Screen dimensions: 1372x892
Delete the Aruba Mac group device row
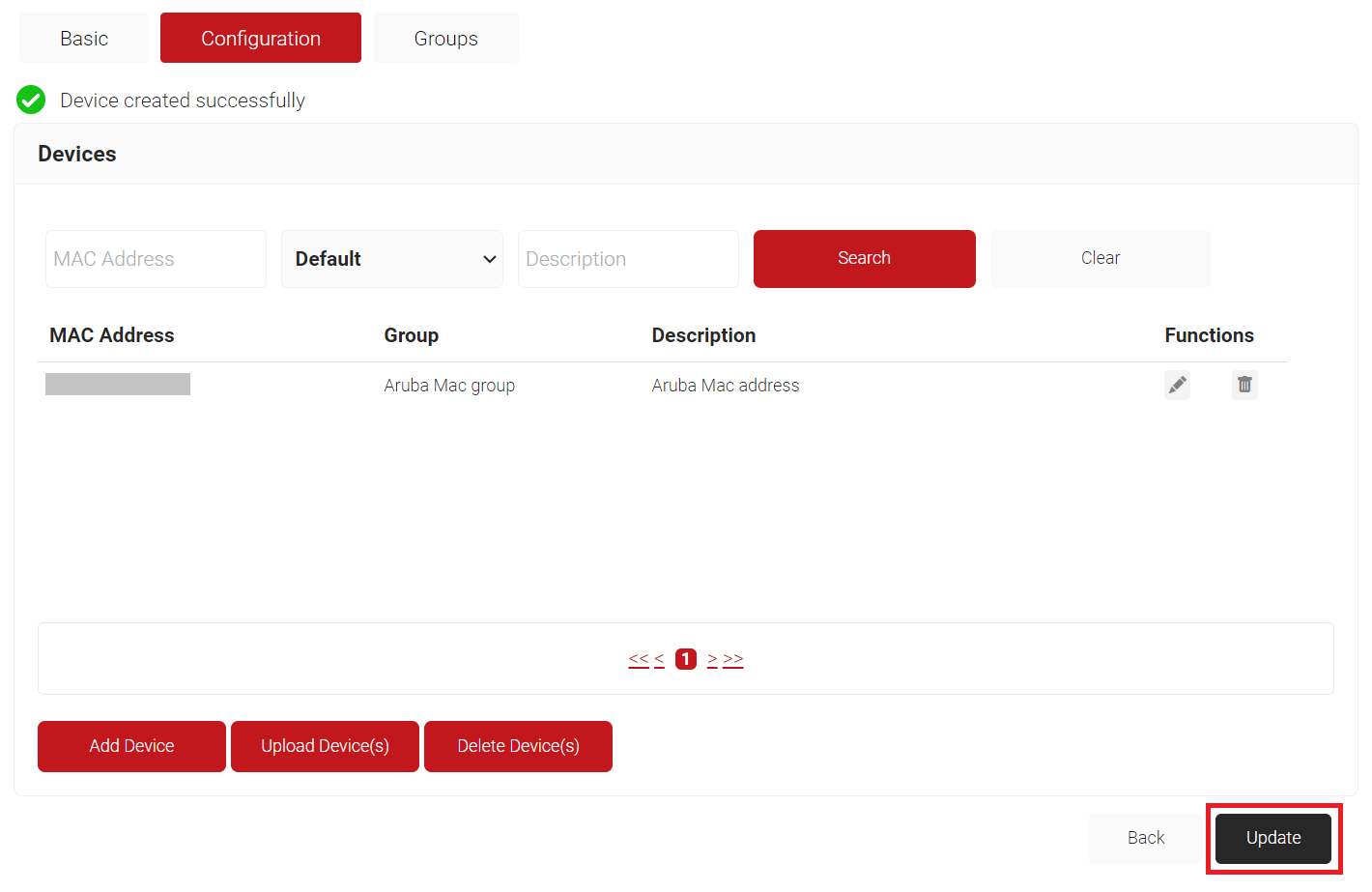[x=1244, y=385]
